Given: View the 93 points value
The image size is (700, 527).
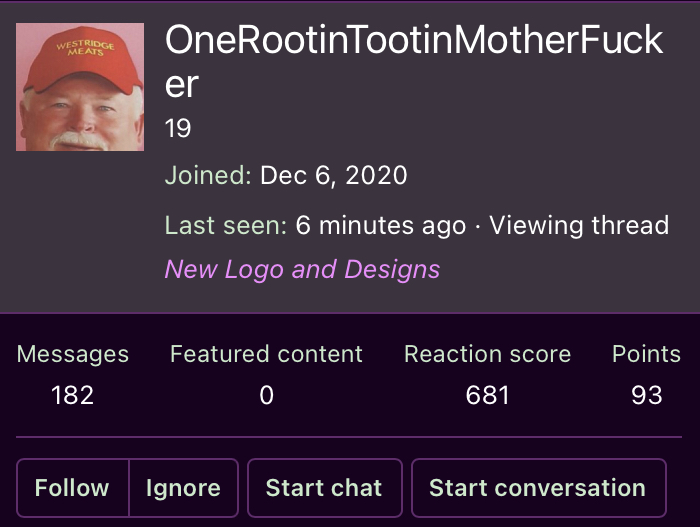Looking at the screenshot, I should 646,395.
